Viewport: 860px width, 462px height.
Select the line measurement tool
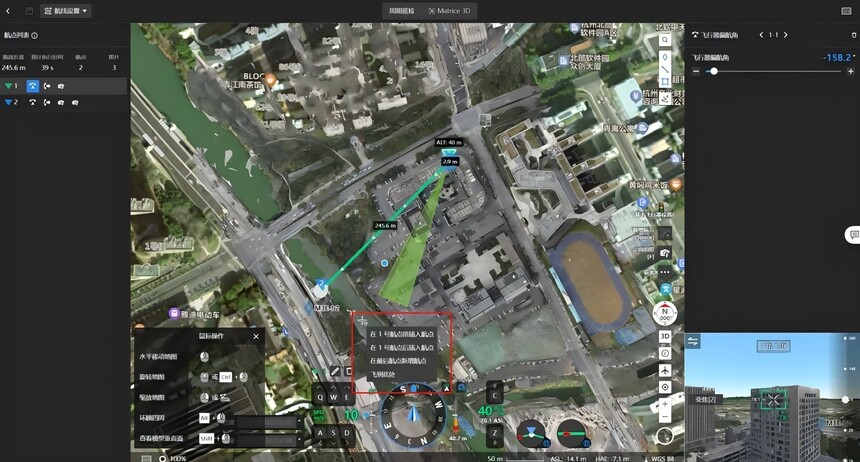[665, 69]
